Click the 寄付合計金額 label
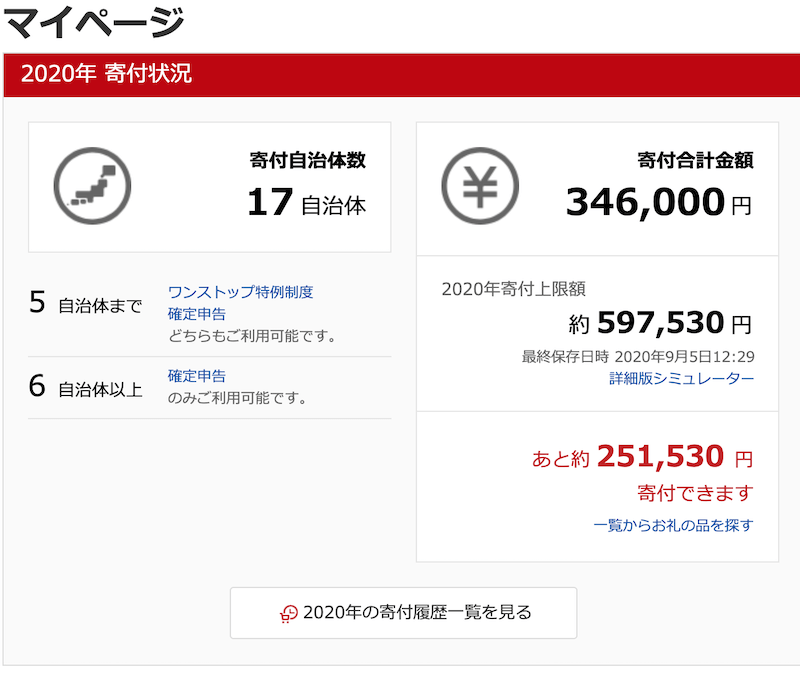This screenshot has height=678, width=800. pyautogui.click(x=695, y=160)
